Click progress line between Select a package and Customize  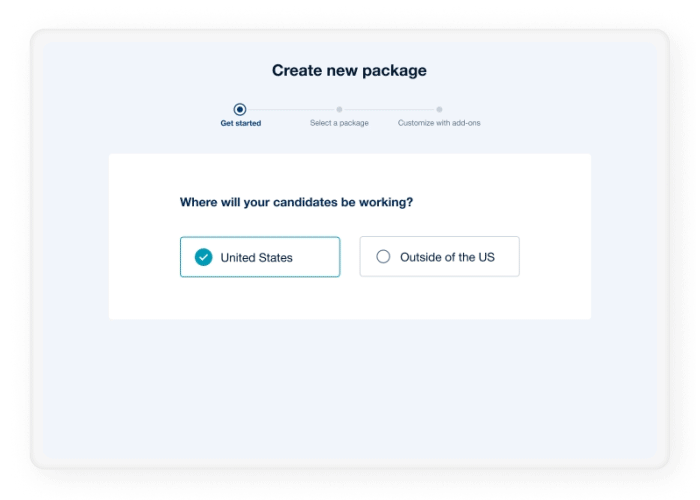click(389, 109)
